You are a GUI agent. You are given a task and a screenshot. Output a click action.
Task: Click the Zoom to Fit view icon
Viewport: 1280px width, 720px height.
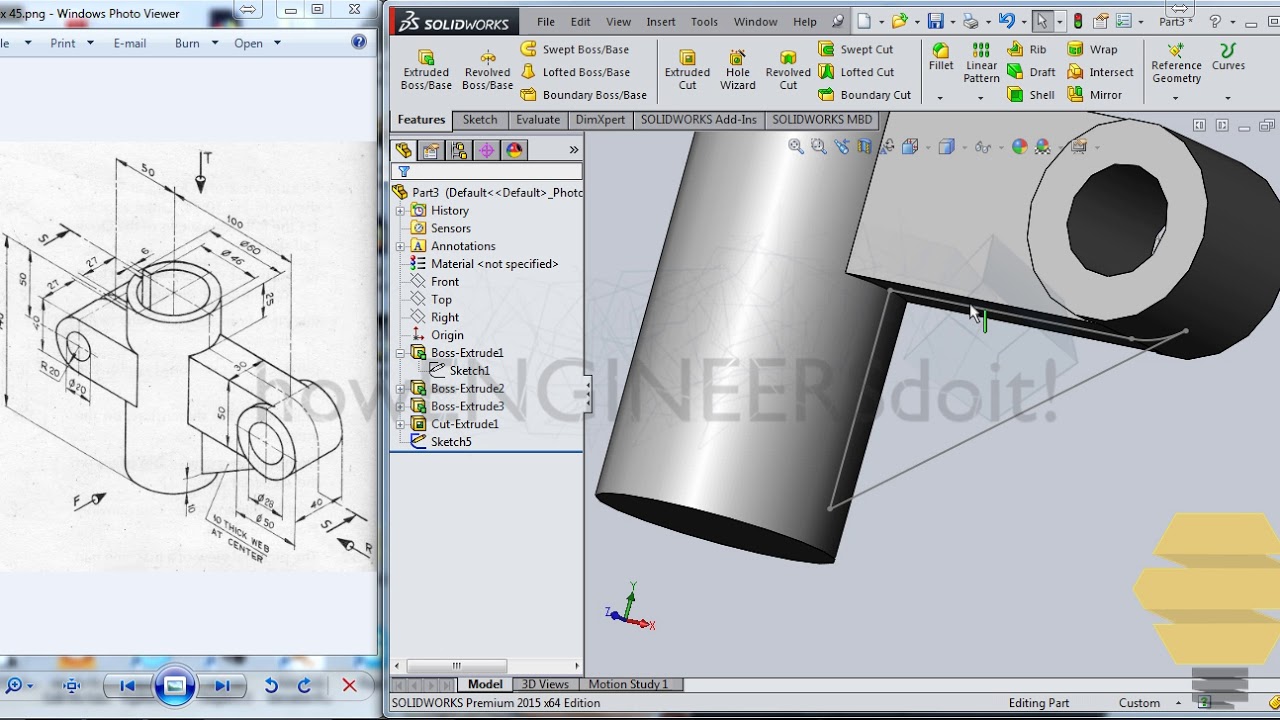point(796,146)
